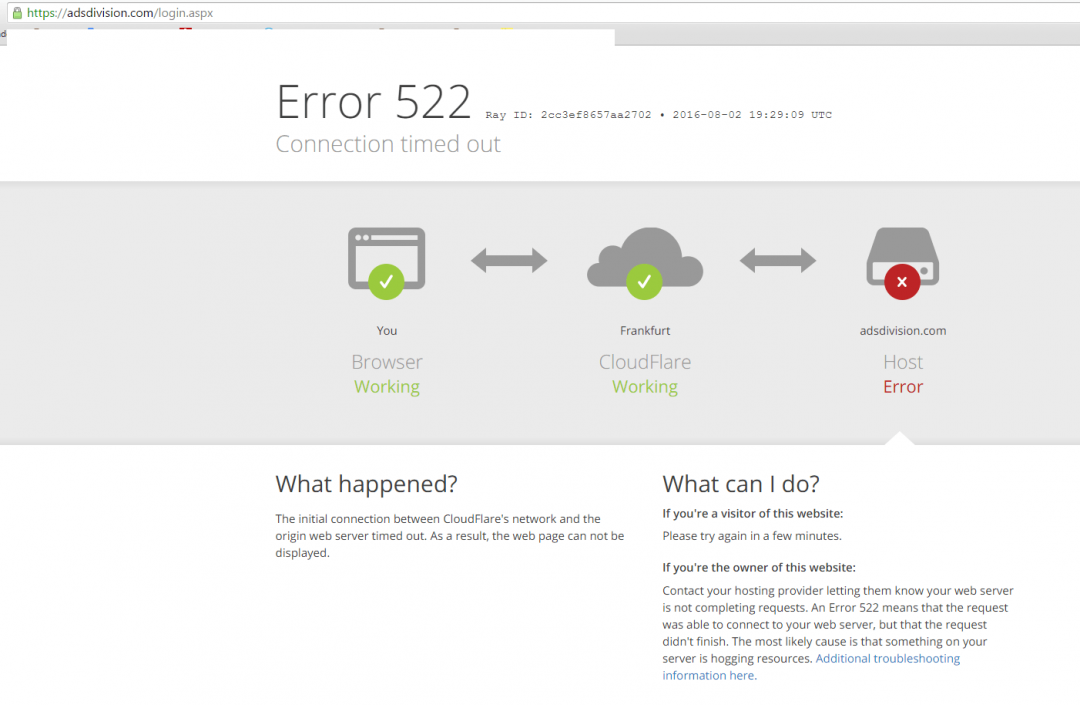Select the adsdivision.com/login.aspx URL field
The height and width of the screenshot is (705, 1080).
(x=120, y=13)
